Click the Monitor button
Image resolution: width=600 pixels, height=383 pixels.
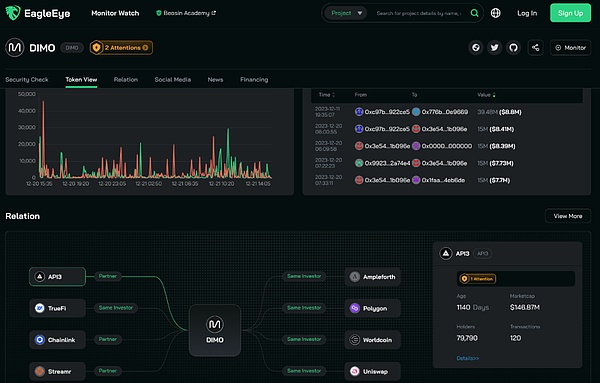pos(571,47)
